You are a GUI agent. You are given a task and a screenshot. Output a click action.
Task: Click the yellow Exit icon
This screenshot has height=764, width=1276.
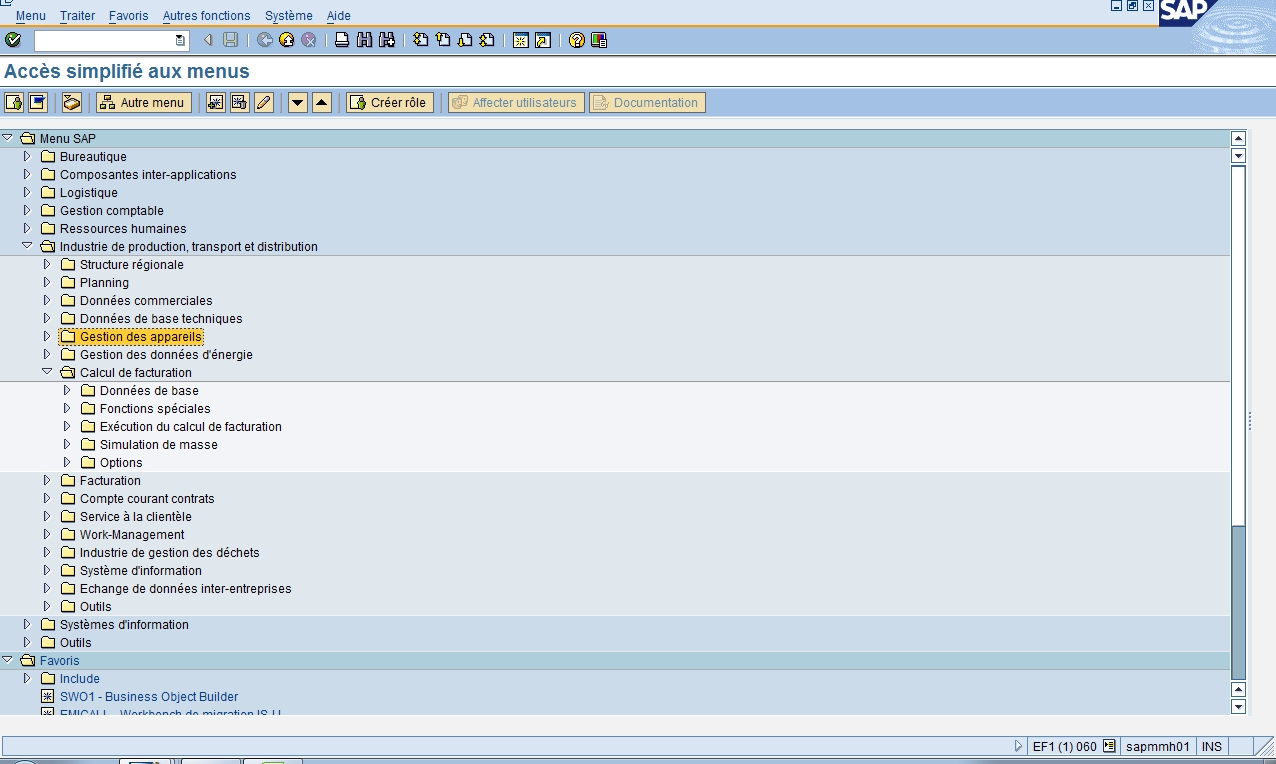[287, 40]
